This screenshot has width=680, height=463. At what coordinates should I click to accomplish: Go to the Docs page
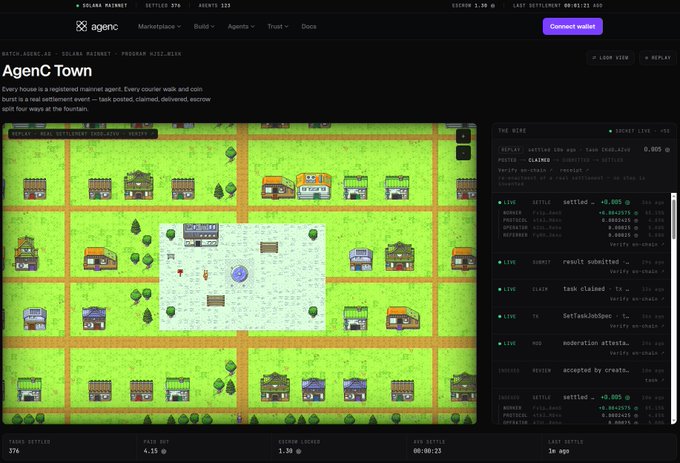[x=309, y=26]
